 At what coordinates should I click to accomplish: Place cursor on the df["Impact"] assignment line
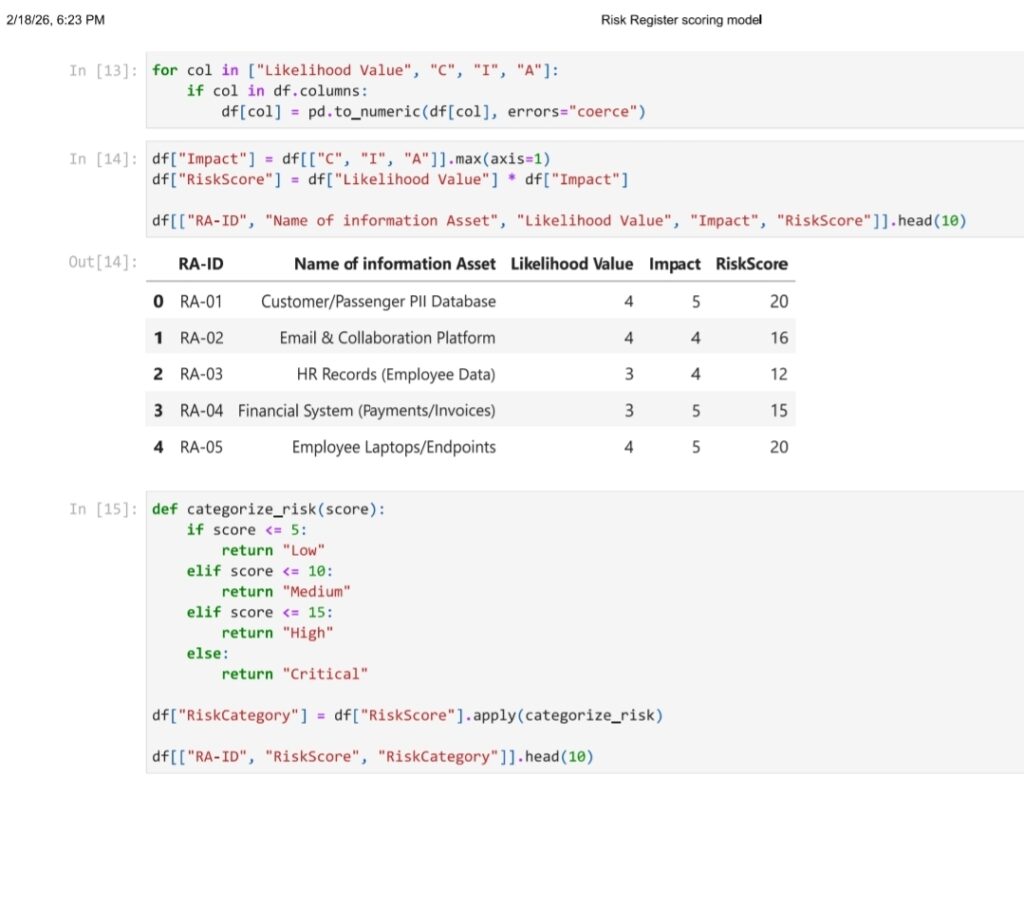(351, 159)
